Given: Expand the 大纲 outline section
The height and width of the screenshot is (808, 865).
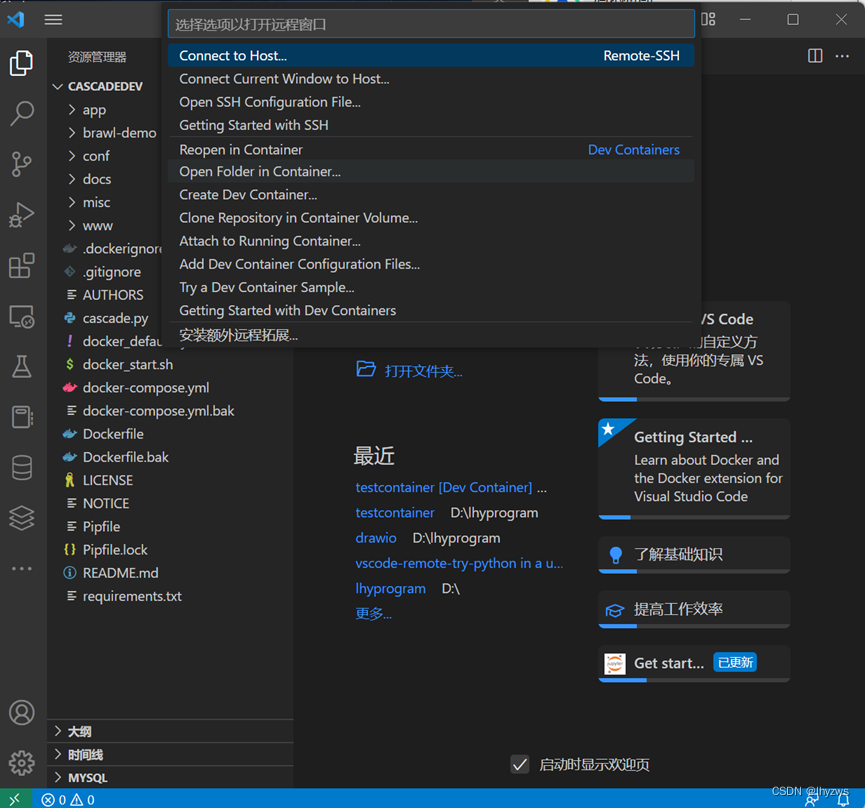Looking at the screenshot, I should (x=170, y=731).
